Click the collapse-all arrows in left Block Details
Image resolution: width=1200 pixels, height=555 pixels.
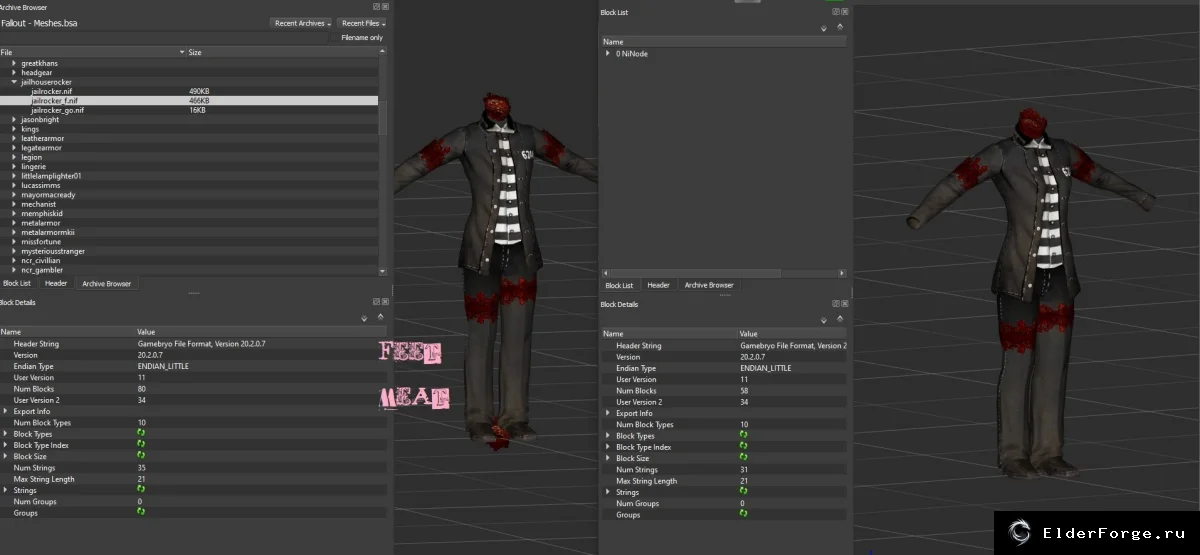coord(378,317)
